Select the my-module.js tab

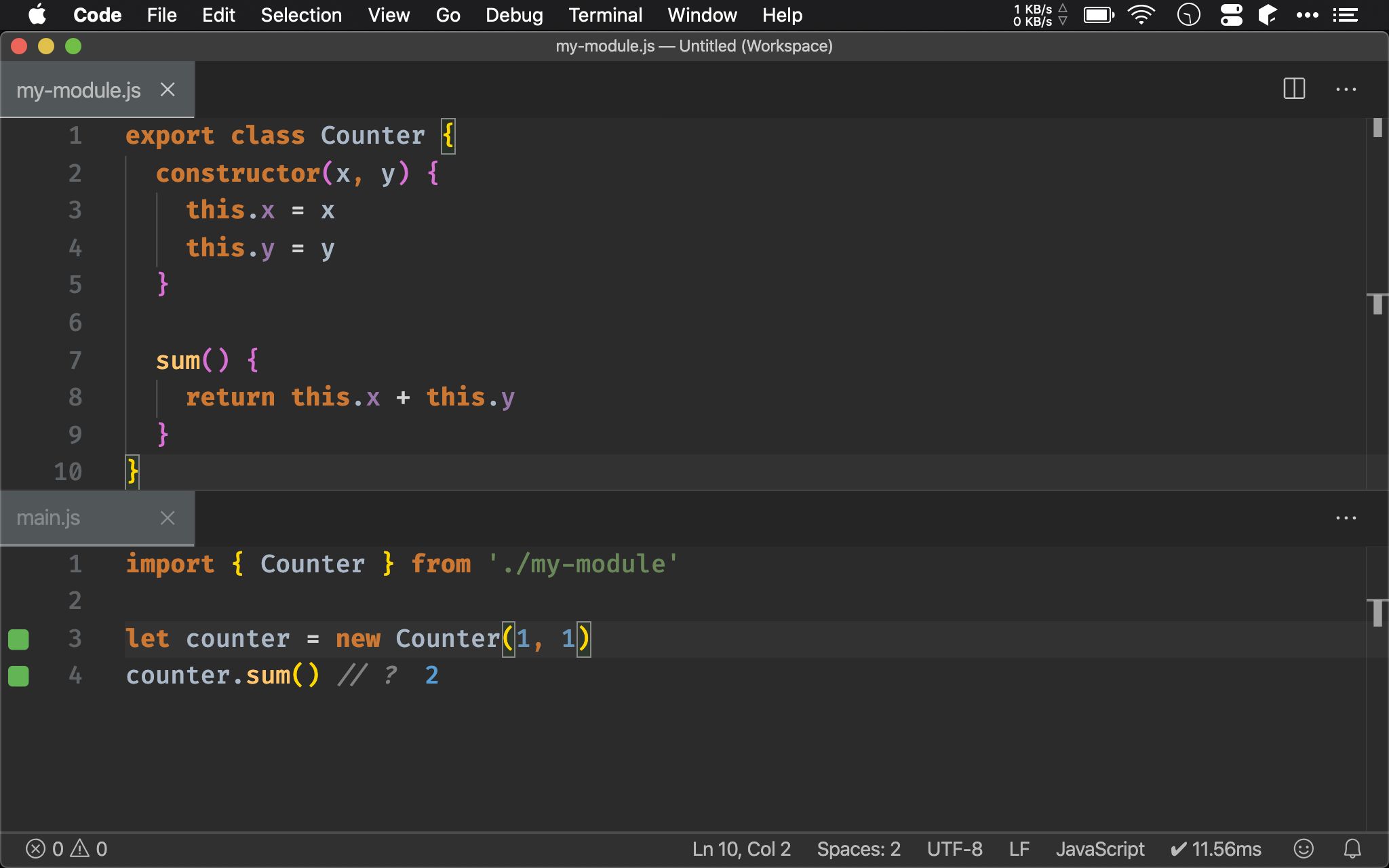[79, 90]
